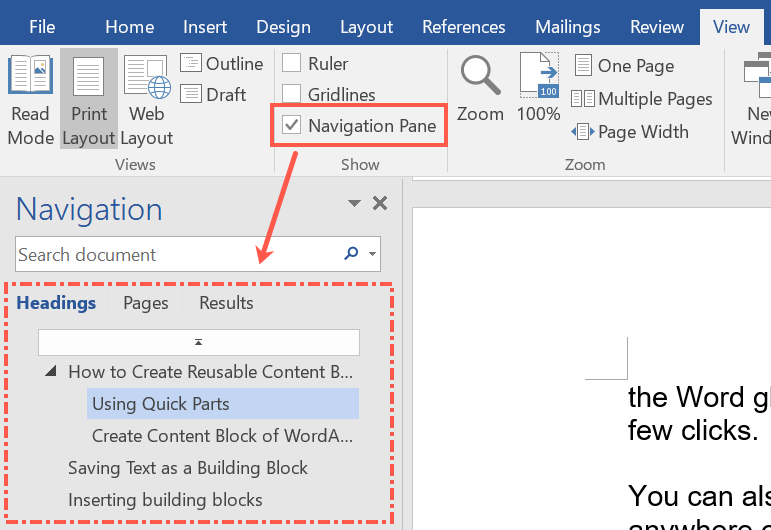Set zoom to 100%

pyautogui.click(x=538, y=88)
